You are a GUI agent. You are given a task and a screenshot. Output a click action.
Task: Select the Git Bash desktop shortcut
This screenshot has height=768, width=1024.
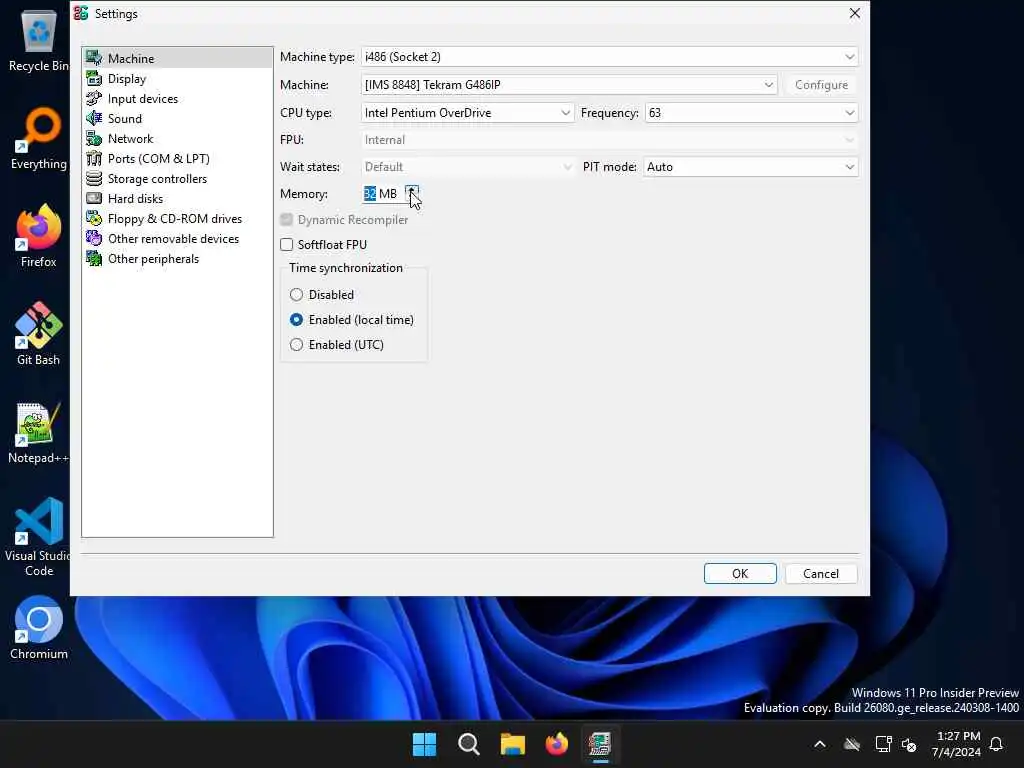[x=38, y=334]
